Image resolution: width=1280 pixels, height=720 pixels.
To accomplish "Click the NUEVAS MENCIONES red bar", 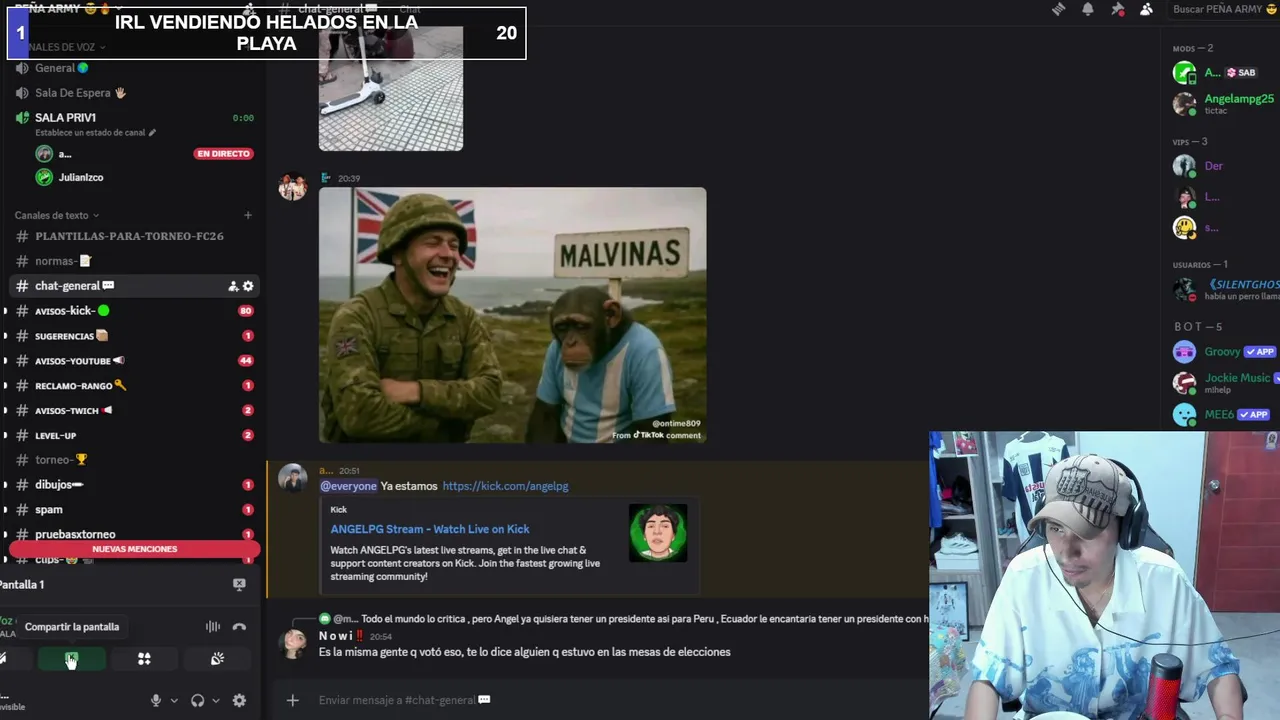I will (x=134, y=549).
